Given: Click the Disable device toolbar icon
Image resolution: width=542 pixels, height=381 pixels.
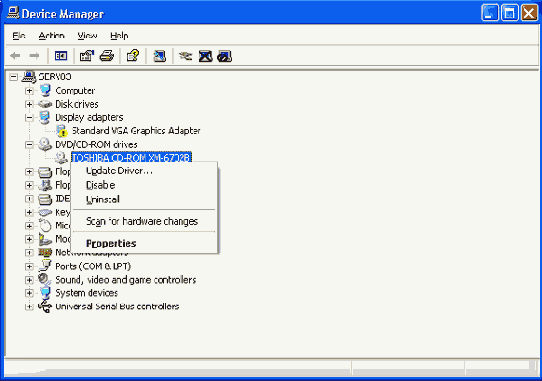Looking at the screenshot, I should 224,56.
